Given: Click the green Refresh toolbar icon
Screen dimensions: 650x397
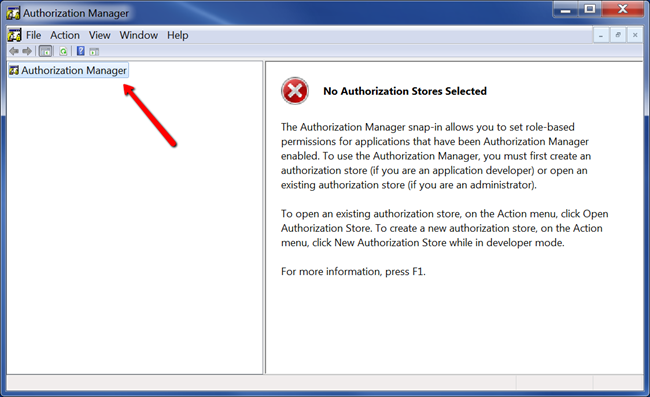Looking at the screenshot, I should point(63,51).
